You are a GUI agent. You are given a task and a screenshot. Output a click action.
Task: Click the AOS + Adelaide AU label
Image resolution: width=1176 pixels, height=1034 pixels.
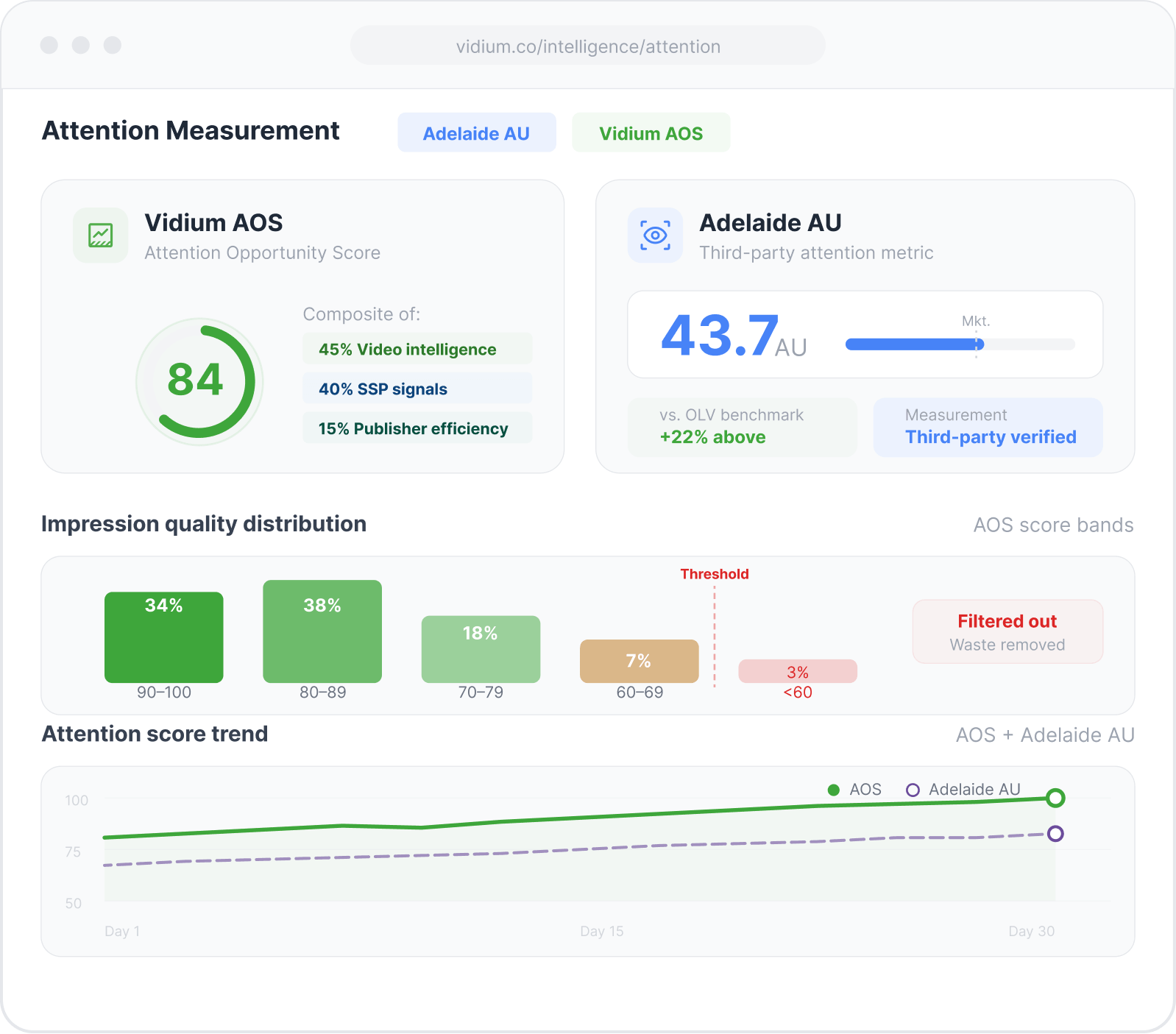[x=1045, y=735]
